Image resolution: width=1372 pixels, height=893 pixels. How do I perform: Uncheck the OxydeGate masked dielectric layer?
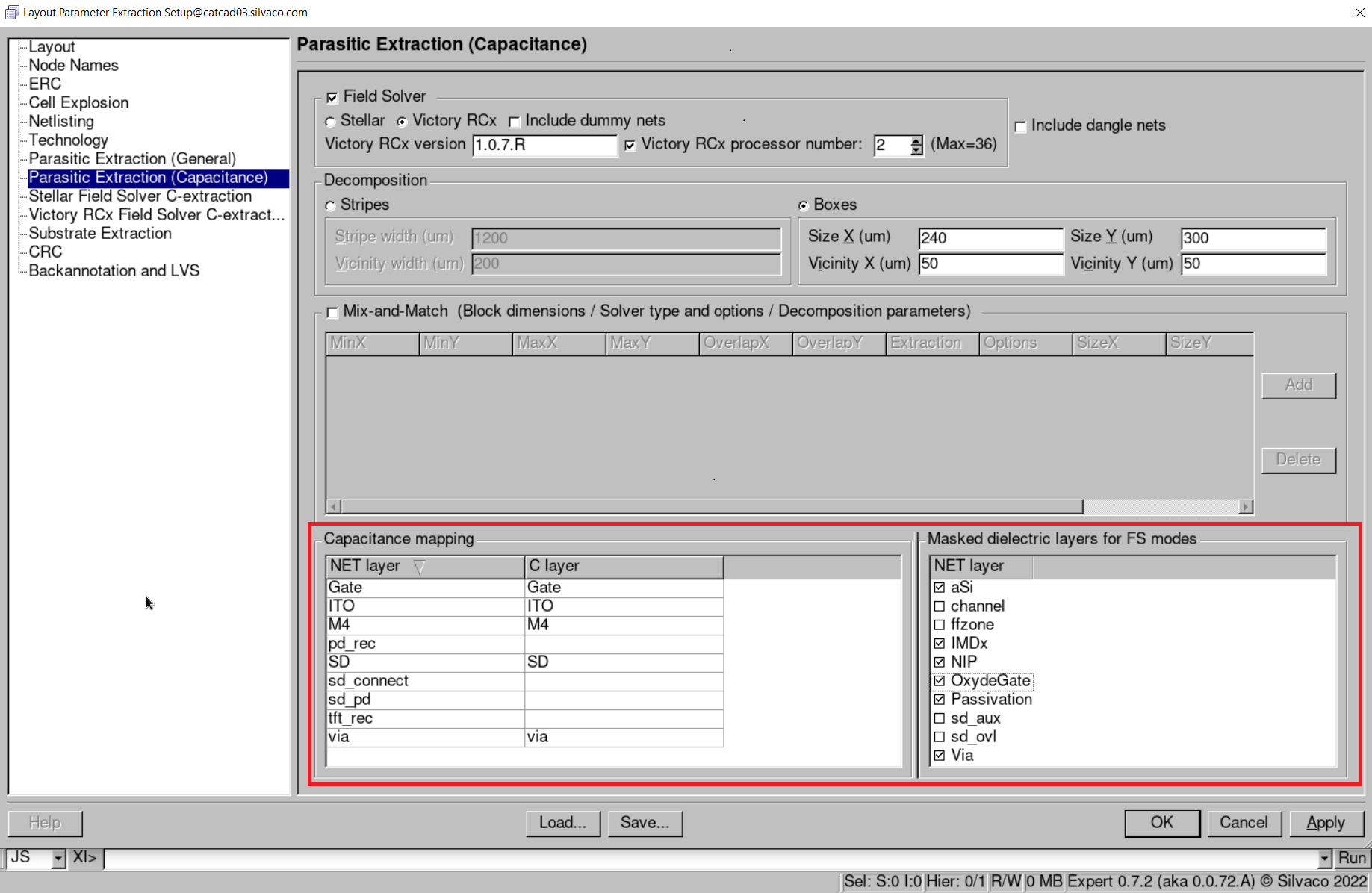[940, 681]
